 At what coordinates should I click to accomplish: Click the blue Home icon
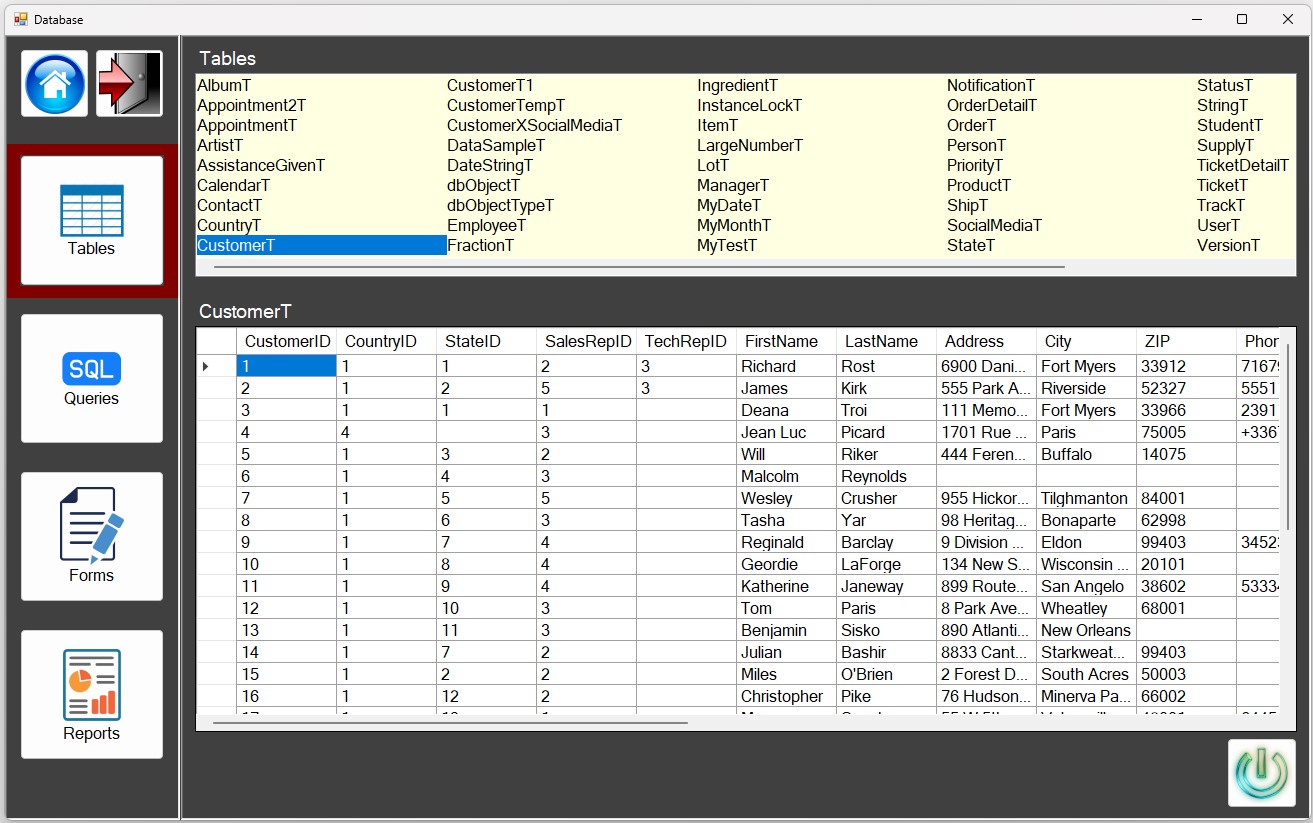point(55,84)
